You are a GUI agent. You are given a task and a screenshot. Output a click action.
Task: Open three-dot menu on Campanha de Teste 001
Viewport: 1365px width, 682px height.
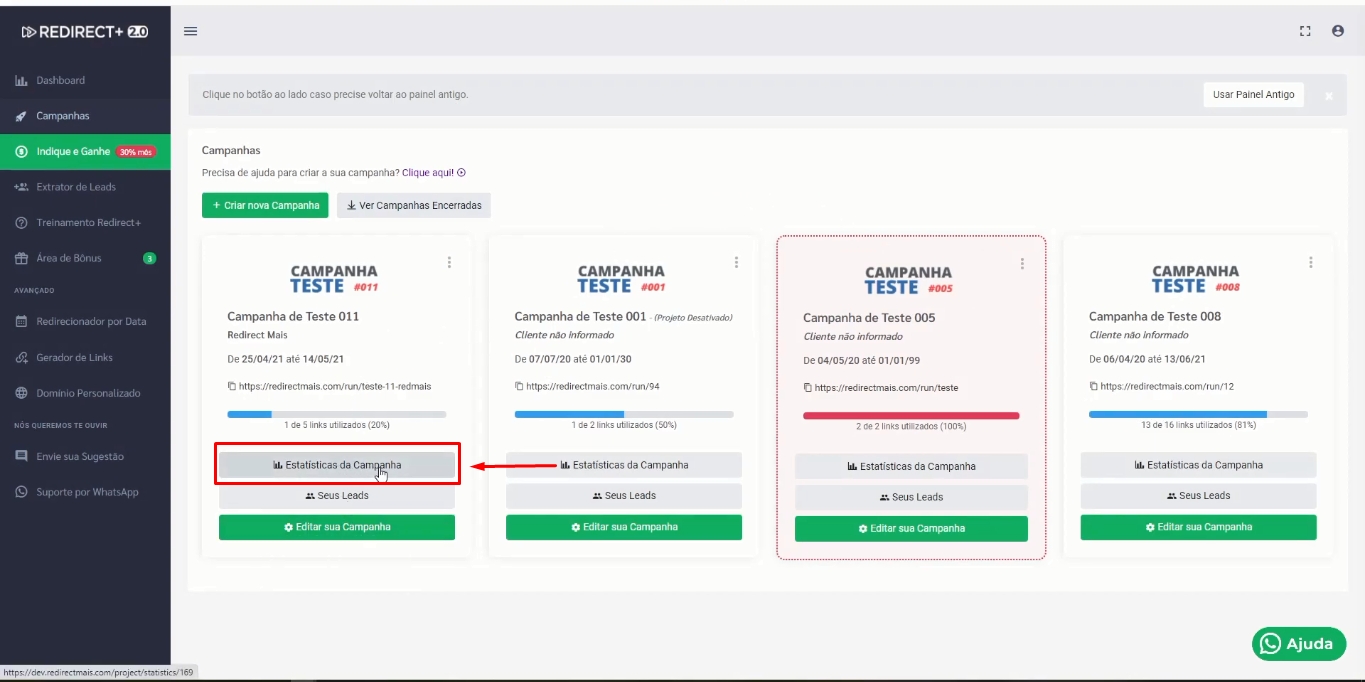[x=736, y=262]
